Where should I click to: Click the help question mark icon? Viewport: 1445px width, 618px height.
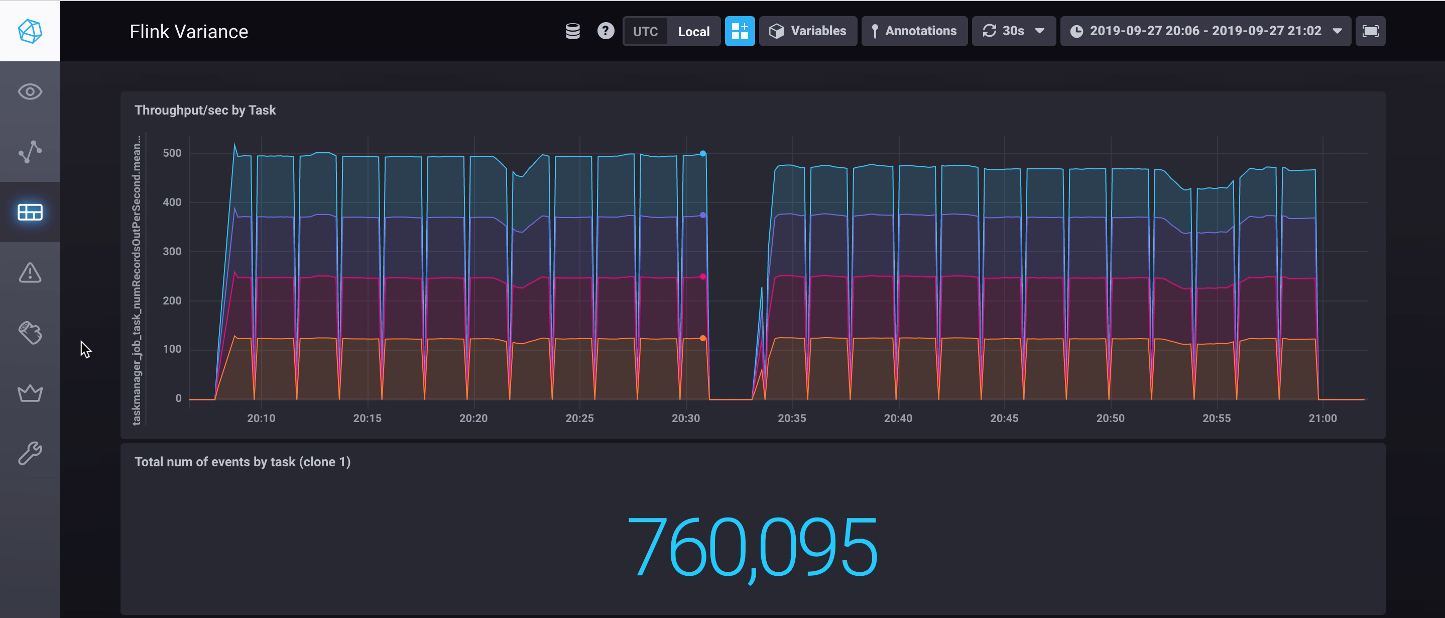coord(605,31)
